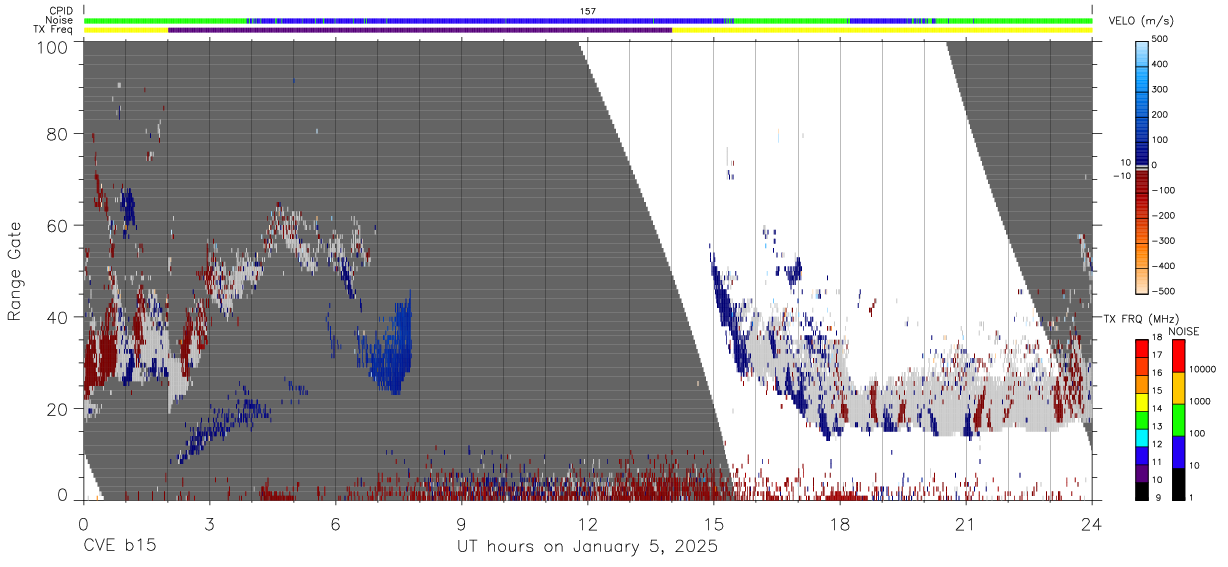Select the 300 tick on the velocity colorbar
1228x567 pixels.
pos(1162,90)
